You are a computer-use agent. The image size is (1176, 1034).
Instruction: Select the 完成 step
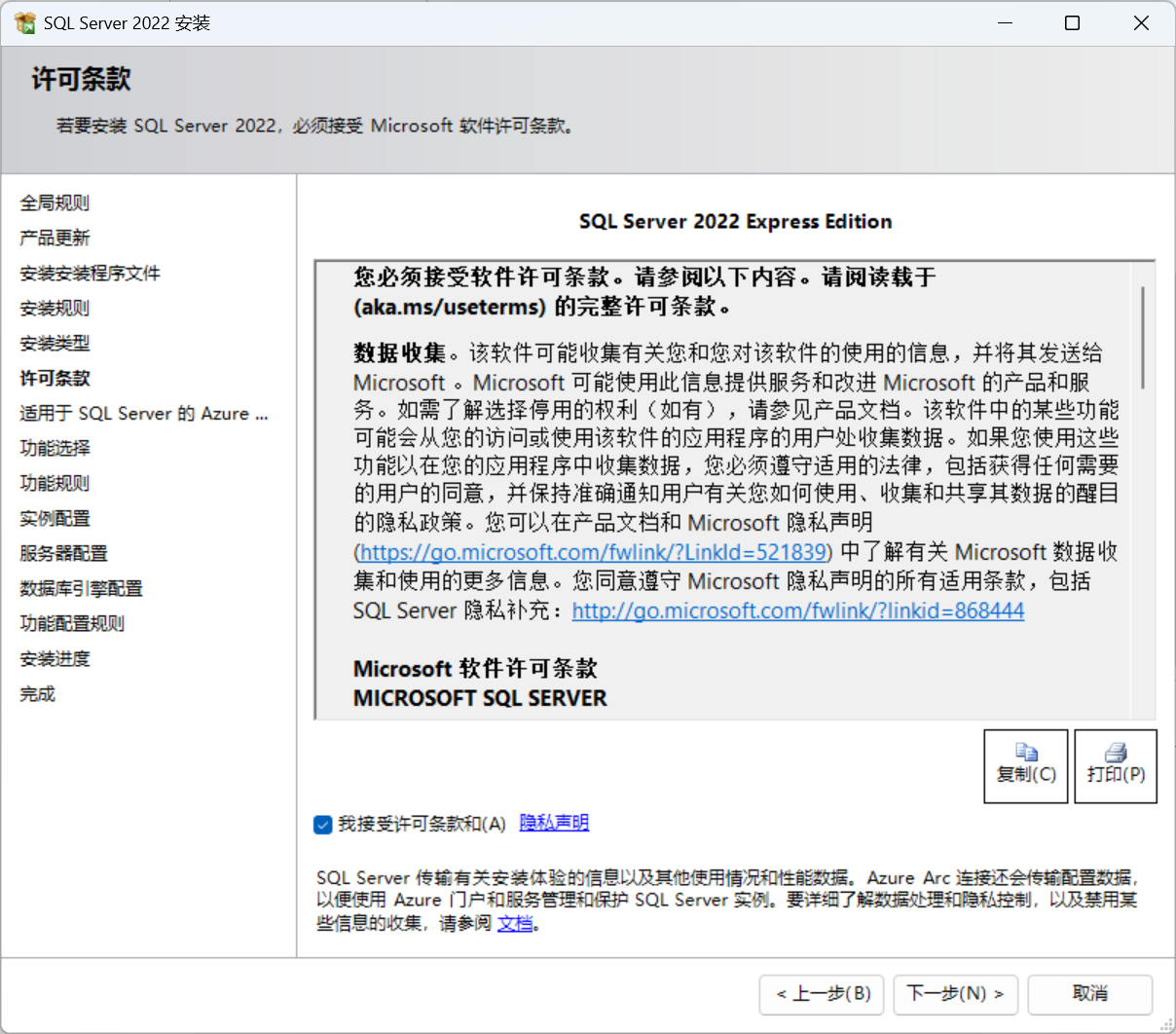click(37, 693)
